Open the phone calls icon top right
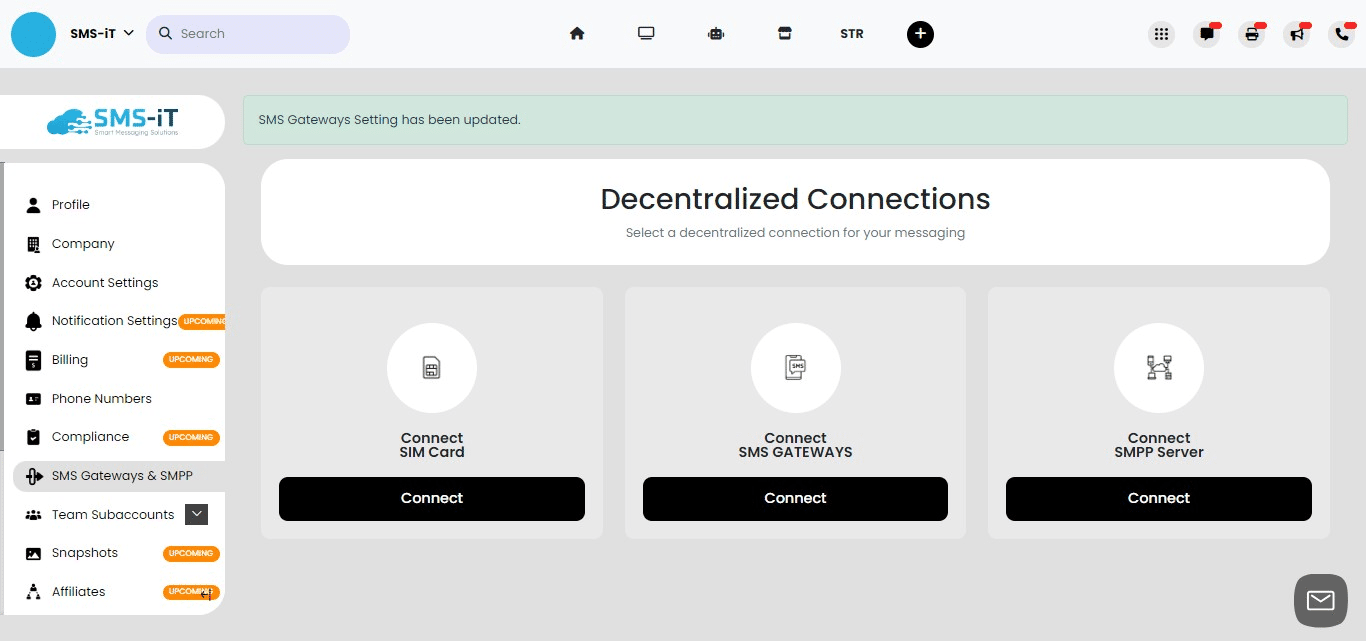Viewport: 1366px width, 641px height. point(1341,34)
